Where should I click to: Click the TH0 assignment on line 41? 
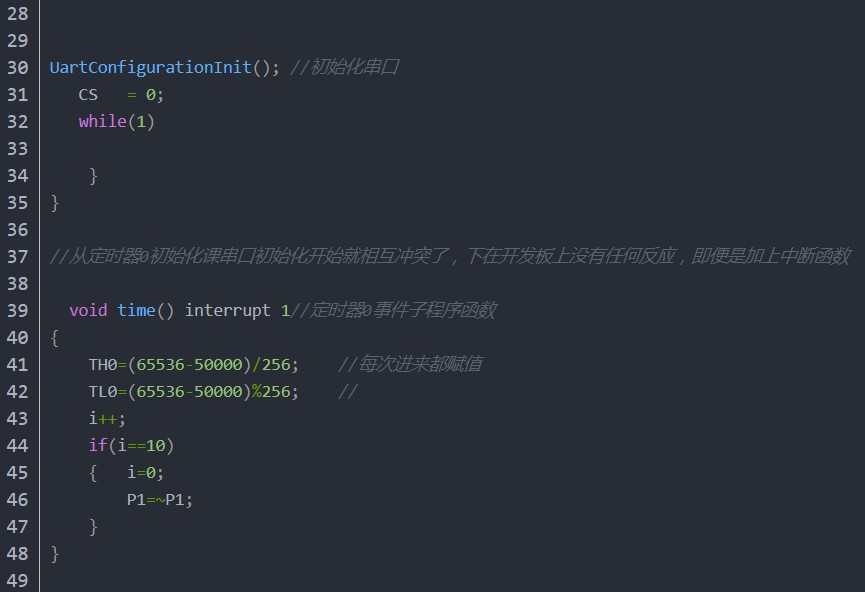pyautogui.click(x=194, y=365)
